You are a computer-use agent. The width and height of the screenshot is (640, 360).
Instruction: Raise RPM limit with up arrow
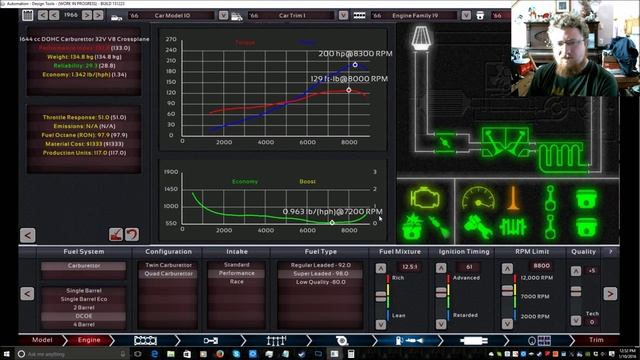[507, 269]
